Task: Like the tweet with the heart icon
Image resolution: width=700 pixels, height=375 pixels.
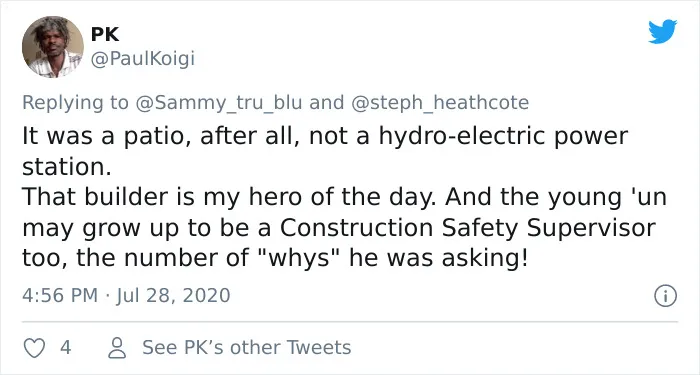Action: click(34, 348)
